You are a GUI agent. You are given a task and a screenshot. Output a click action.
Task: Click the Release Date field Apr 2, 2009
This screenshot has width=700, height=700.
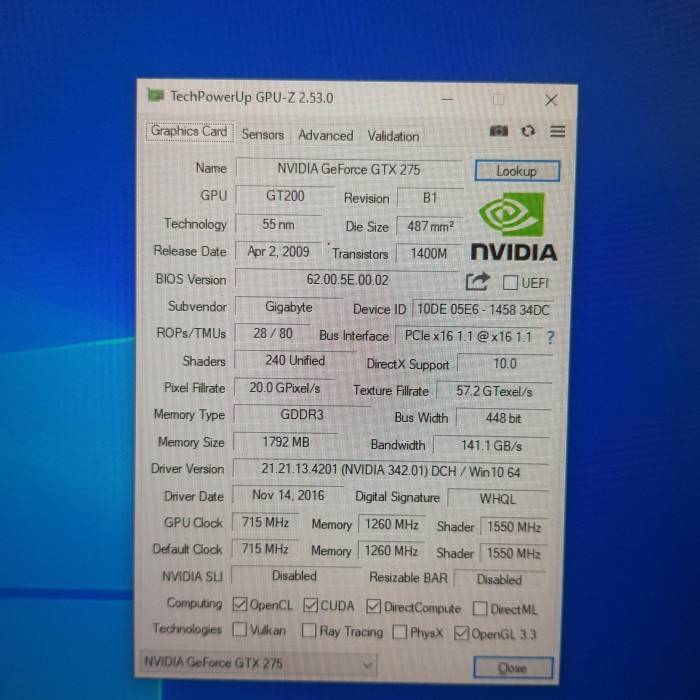click(278, 252)
